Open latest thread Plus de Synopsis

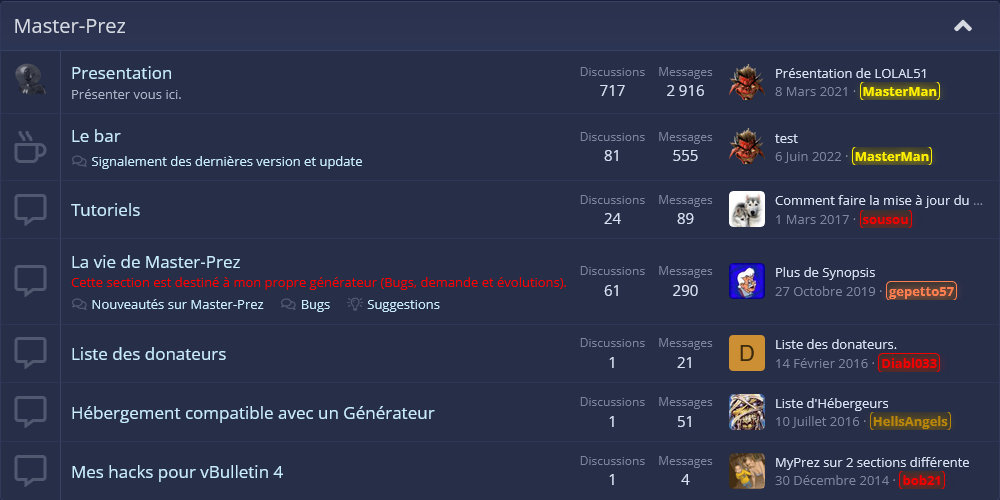[x=825, y=272]
